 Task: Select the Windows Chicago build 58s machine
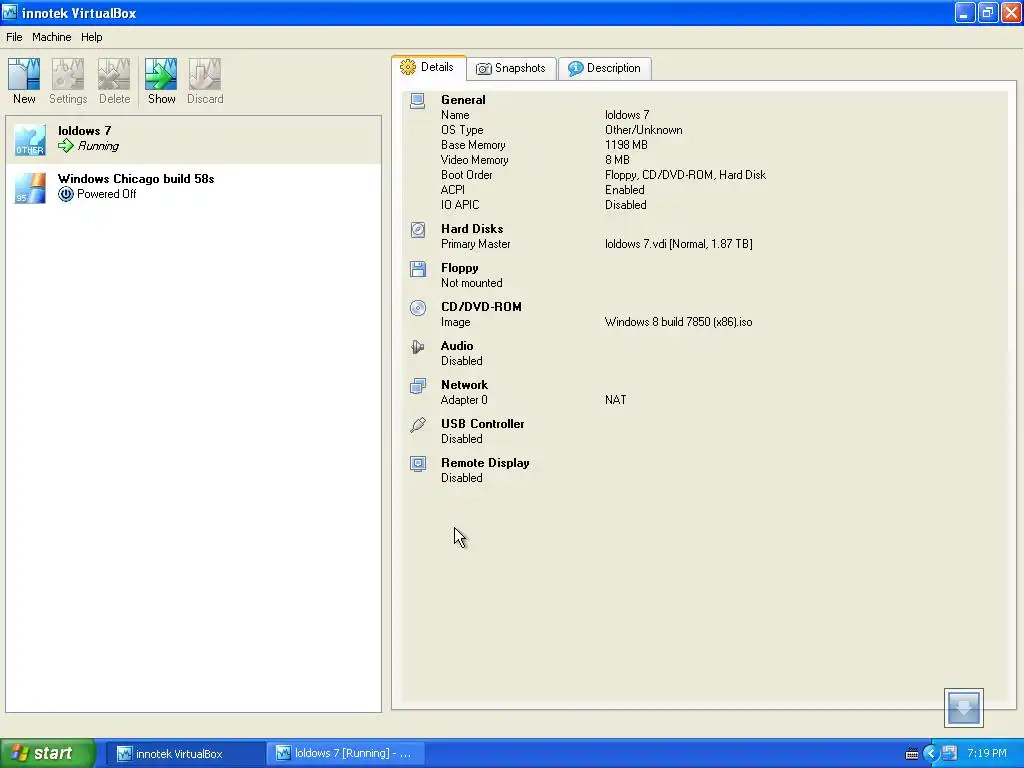coord(193,188)
